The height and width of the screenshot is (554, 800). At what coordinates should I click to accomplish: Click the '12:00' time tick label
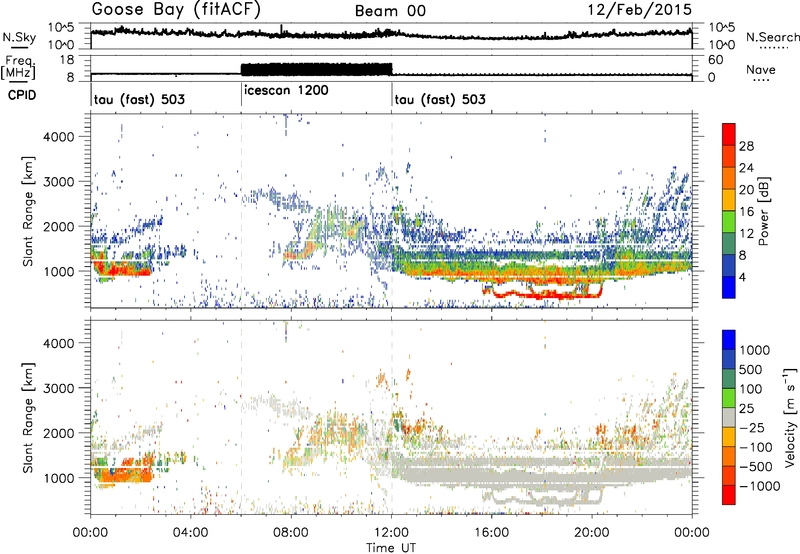pos(391,533)
